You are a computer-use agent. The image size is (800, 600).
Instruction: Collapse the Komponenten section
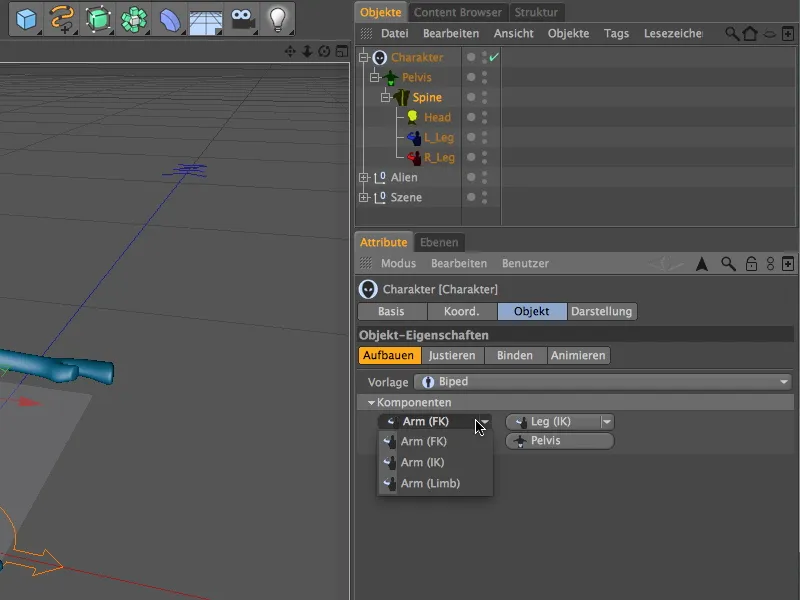coord(371,403)
